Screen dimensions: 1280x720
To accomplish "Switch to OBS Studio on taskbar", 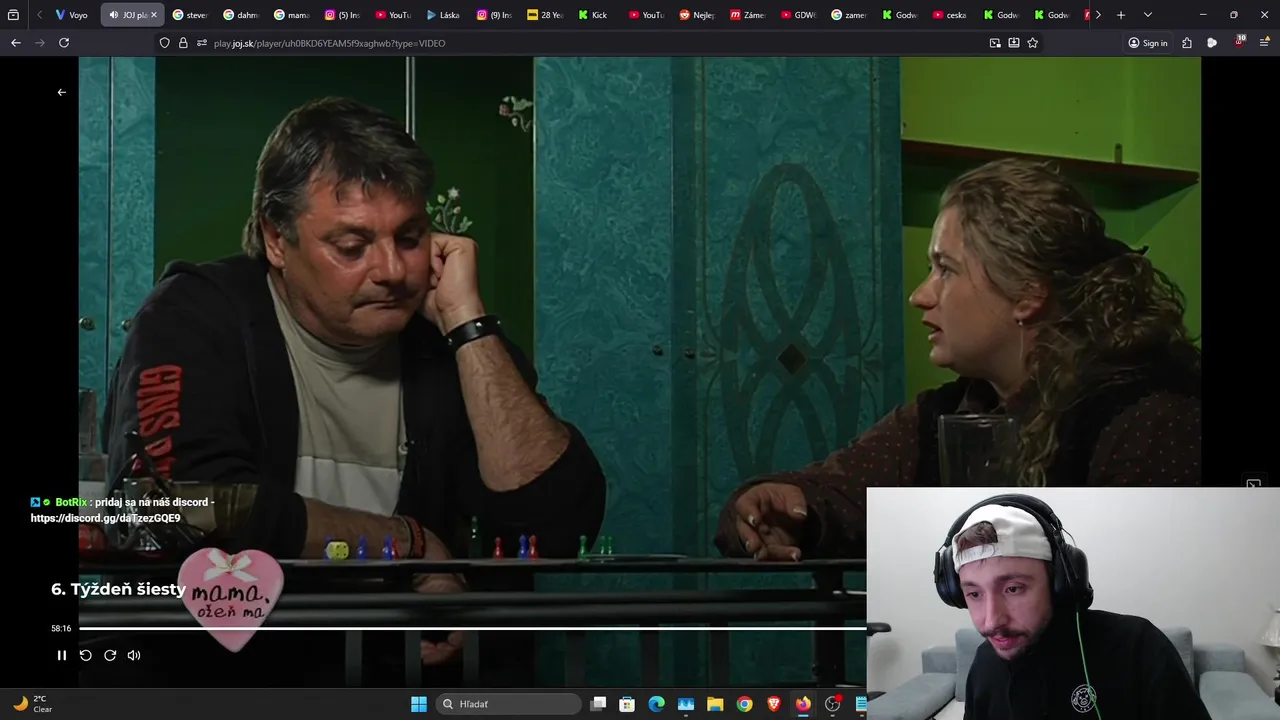I will [832, 704].
